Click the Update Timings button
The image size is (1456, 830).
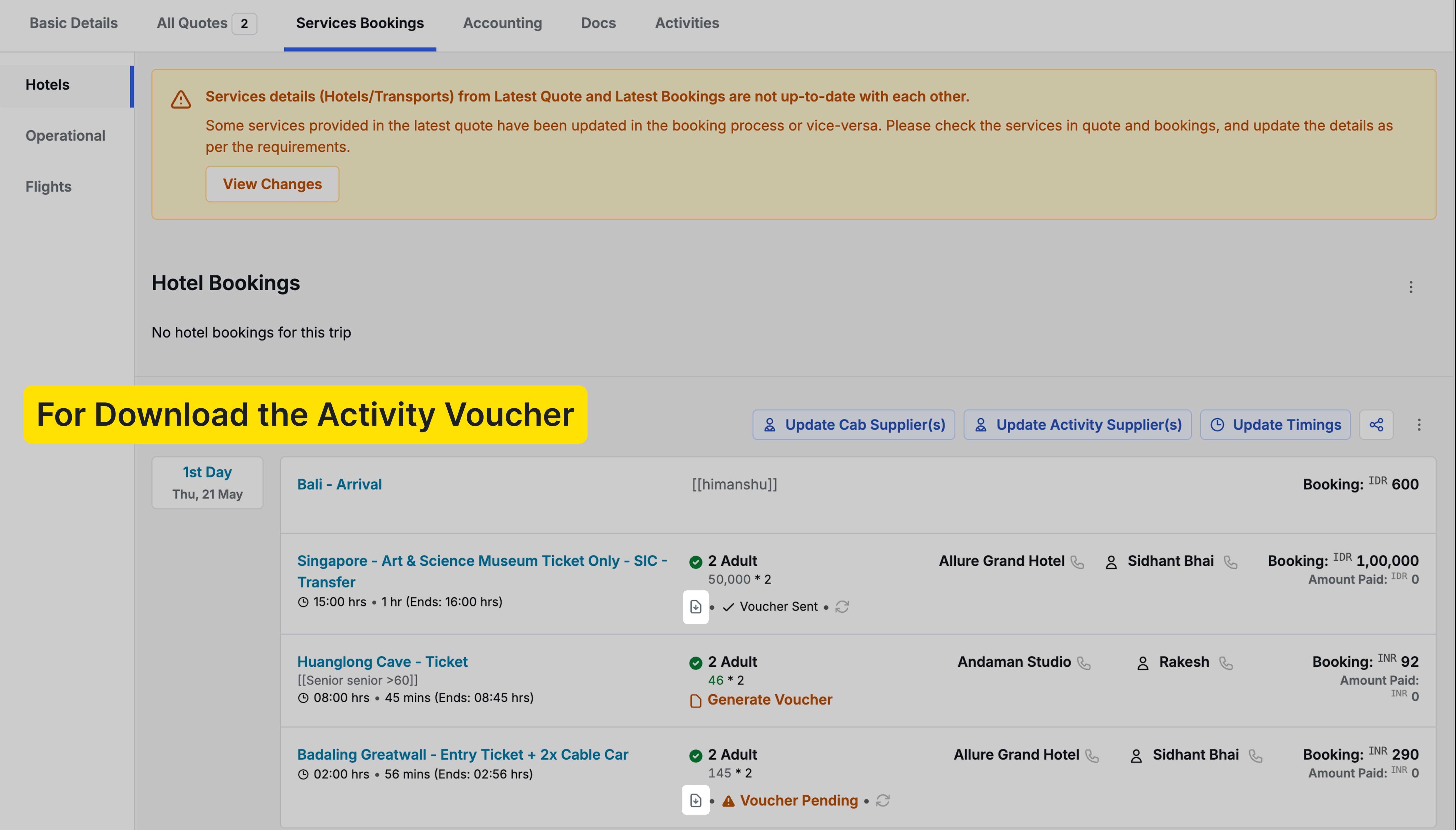click(x=1275, y=425)
